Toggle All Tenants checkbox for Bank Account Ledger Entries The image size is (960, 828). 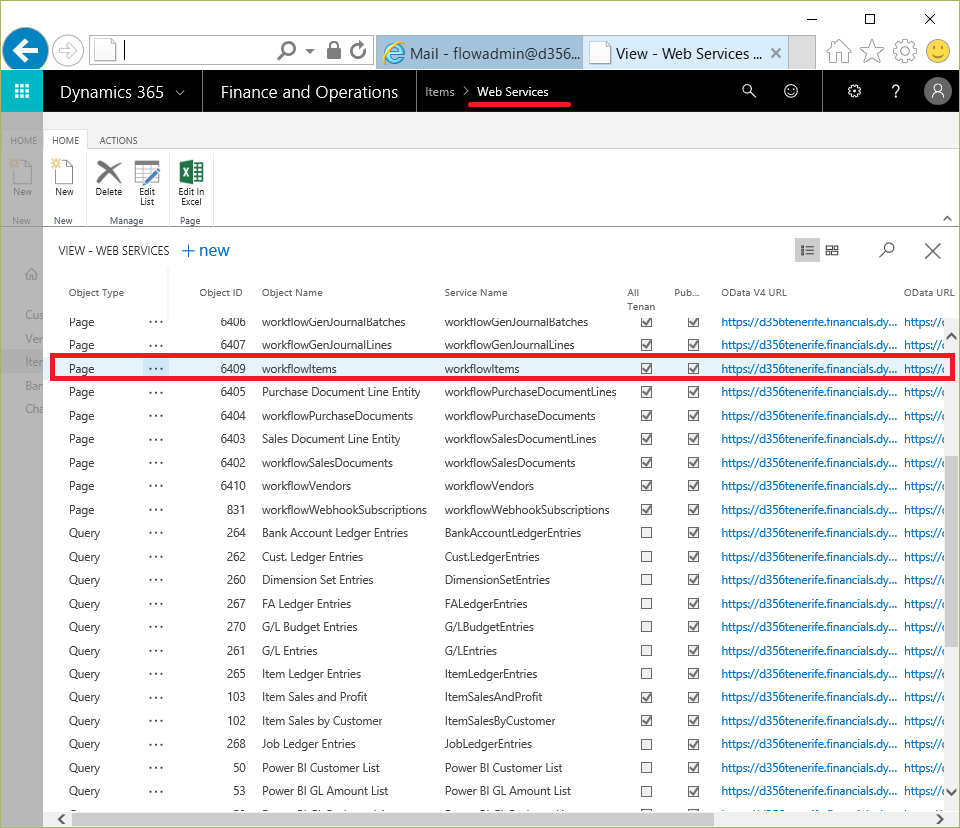646,533
